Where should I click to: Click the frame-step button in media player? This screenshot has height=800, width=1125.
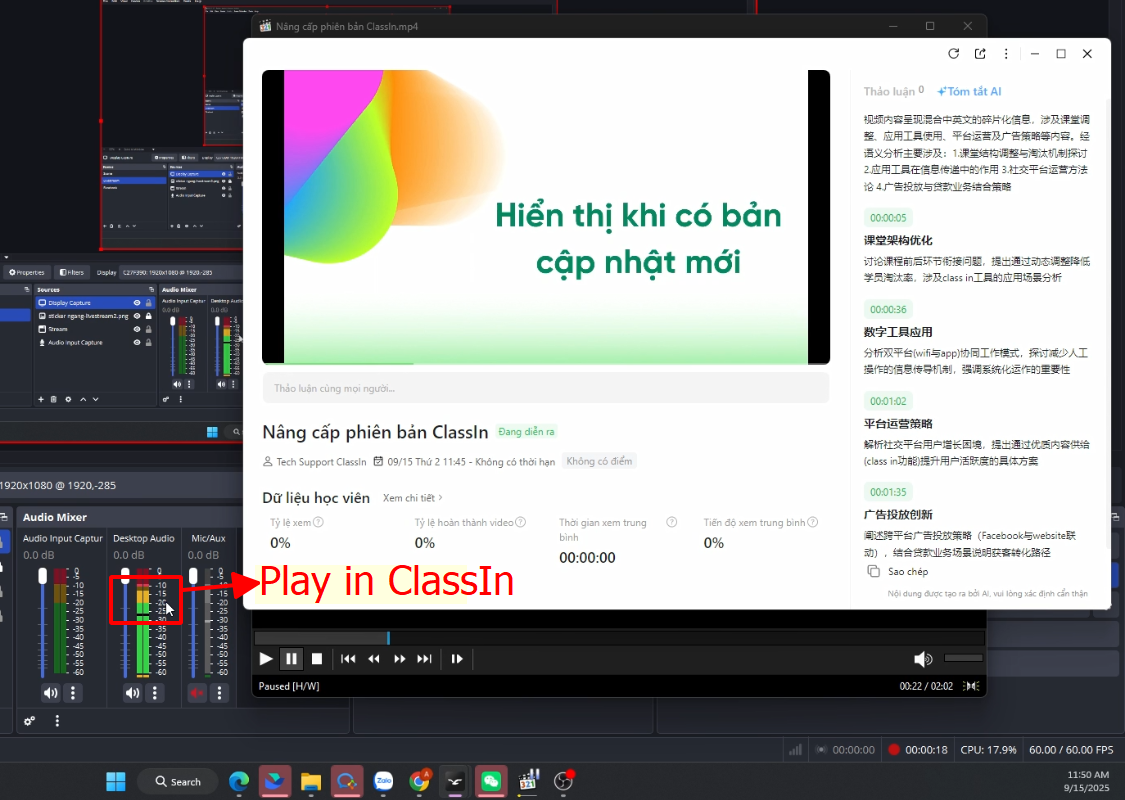[457, 659]
